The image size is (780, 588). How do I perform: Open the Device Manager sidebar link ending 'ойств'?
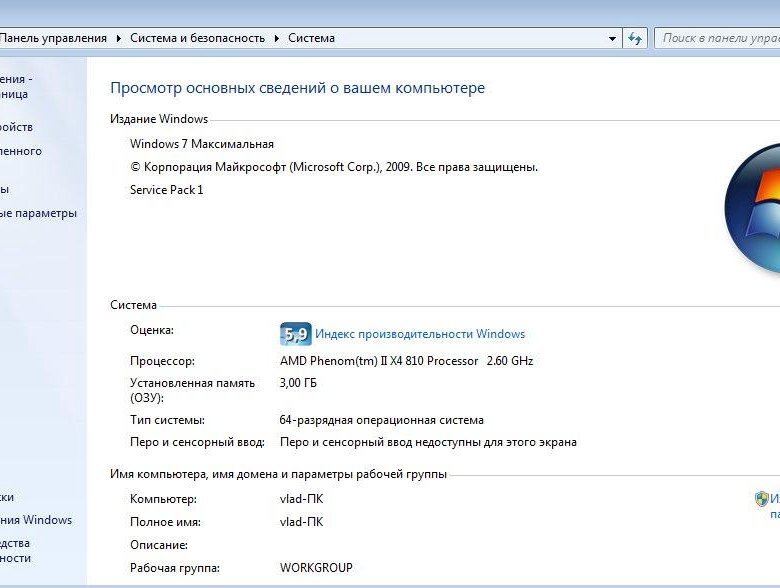click(x=16, y=127)
